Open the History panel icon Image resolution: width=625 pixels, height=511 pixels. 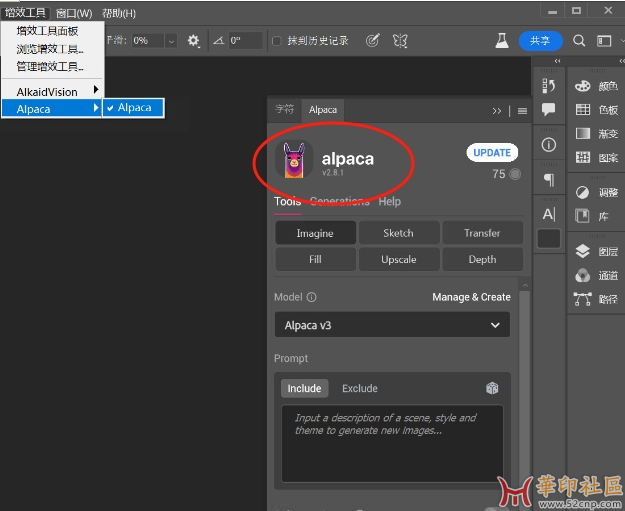tap(549, 86)
